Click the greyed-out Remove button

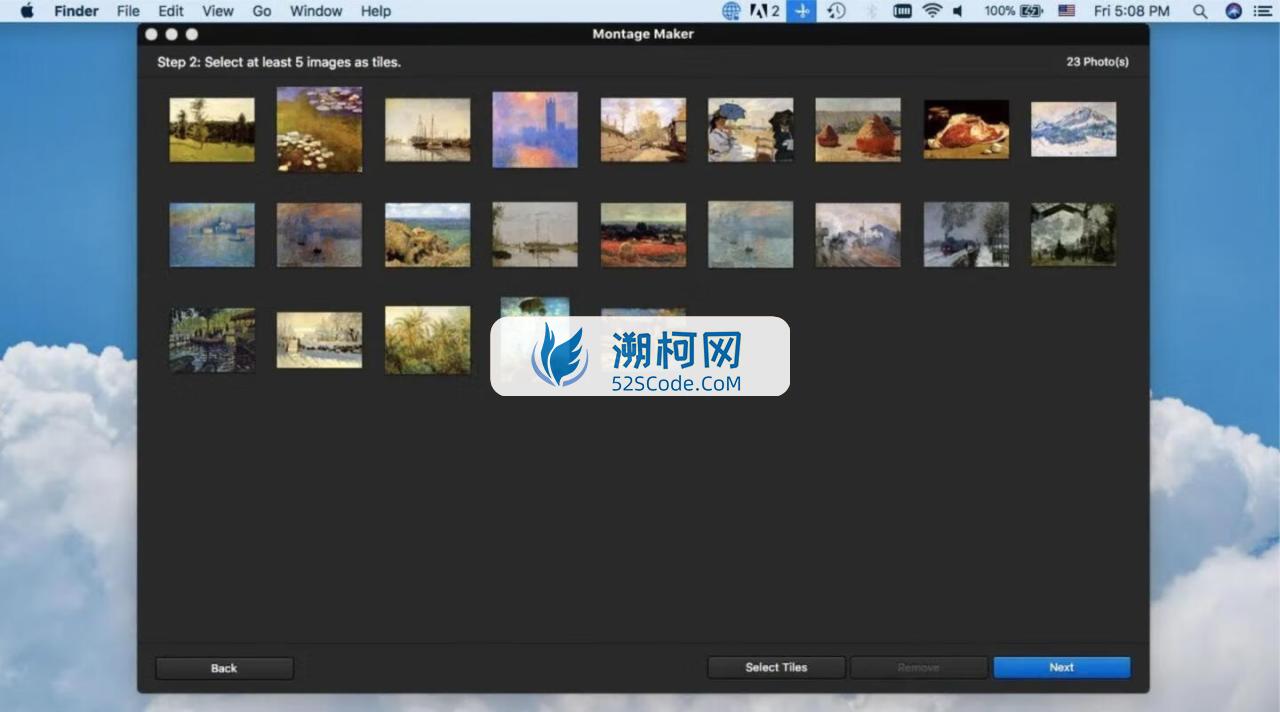tap(919, 667)
